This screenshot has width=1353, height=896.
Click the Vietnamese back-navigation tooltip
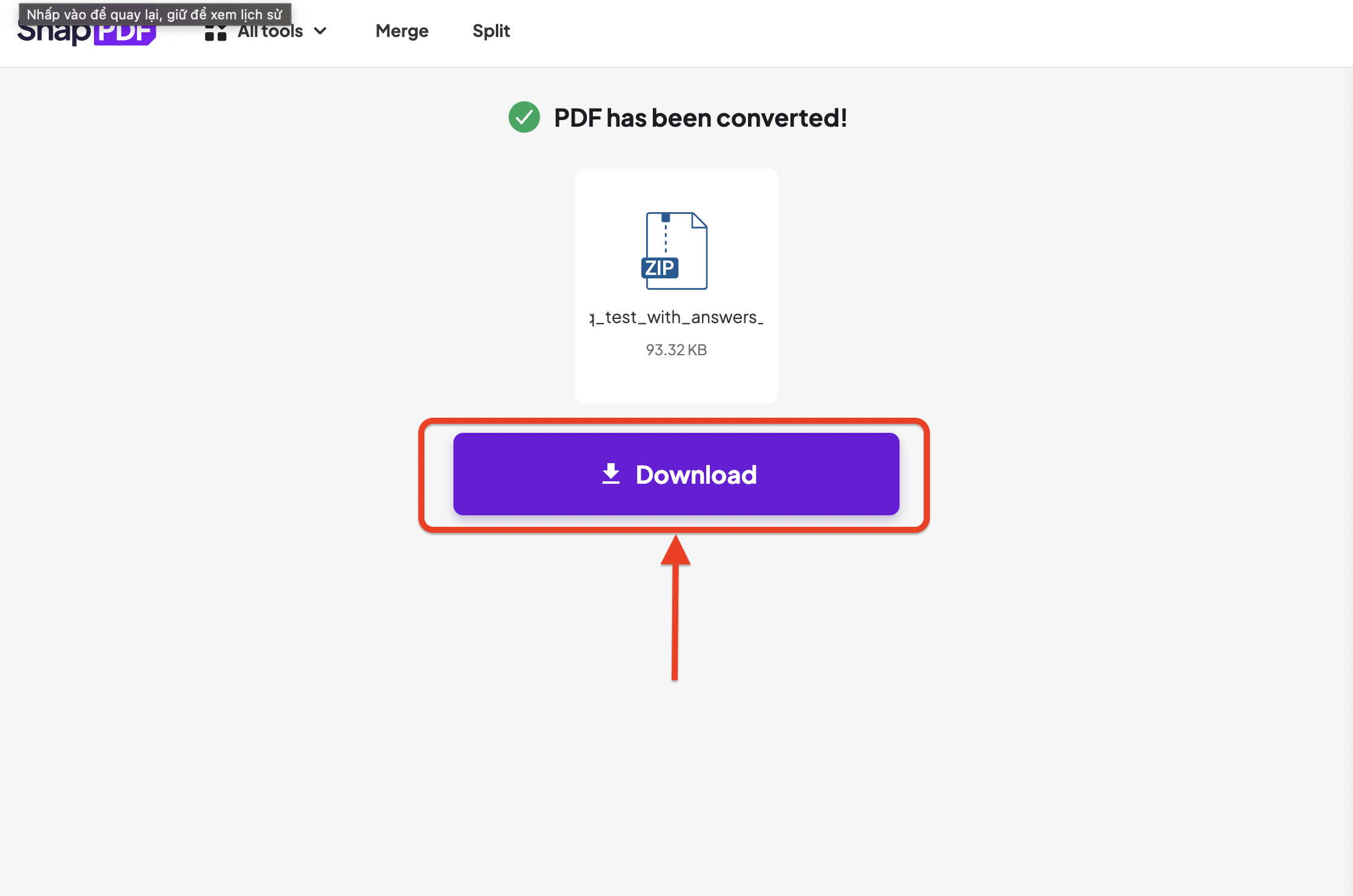click(x=155, y=14)
